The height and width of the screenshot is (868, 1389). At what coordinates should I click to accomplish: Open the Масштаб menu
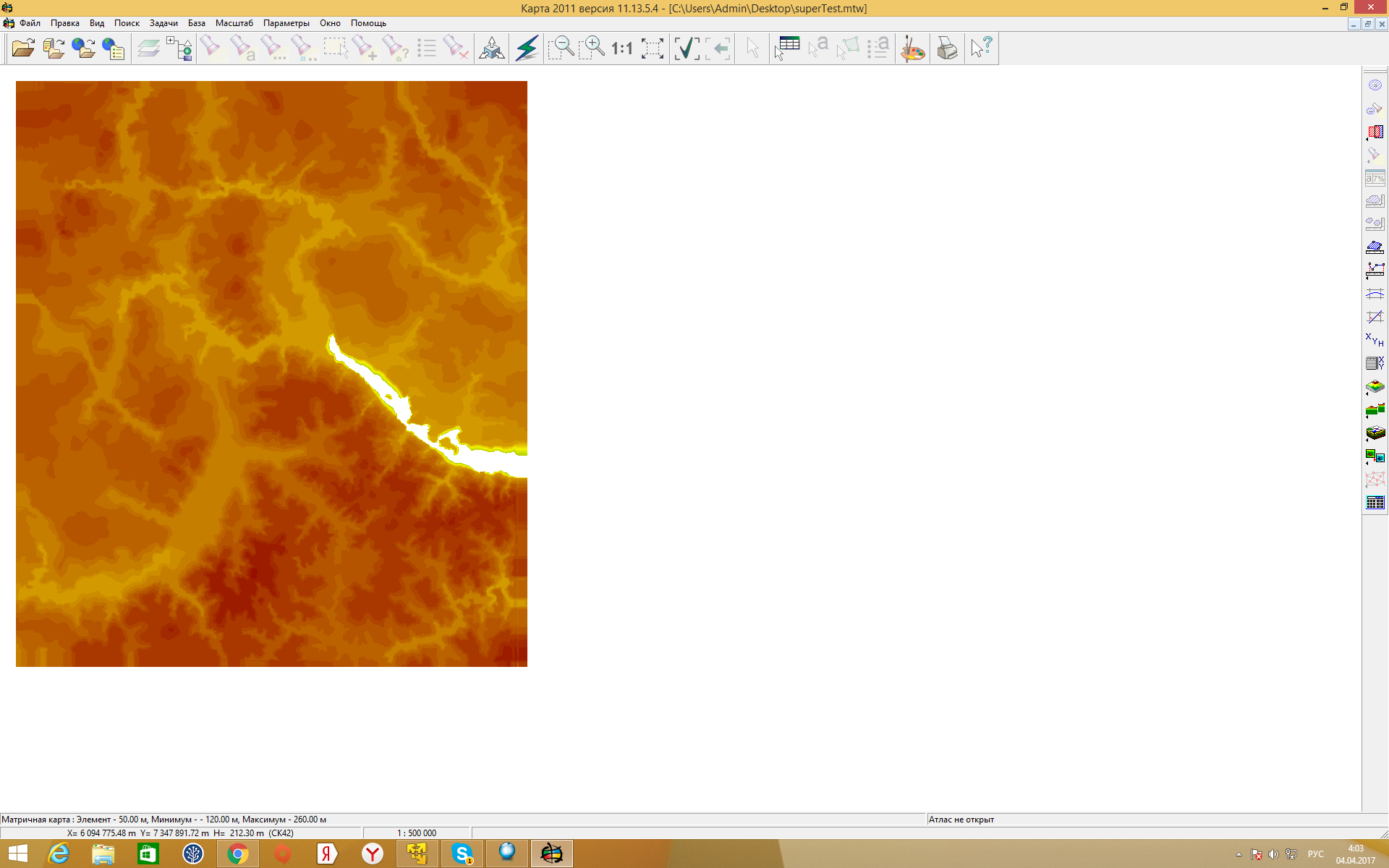pyautogui.click(x=234, y=23)
